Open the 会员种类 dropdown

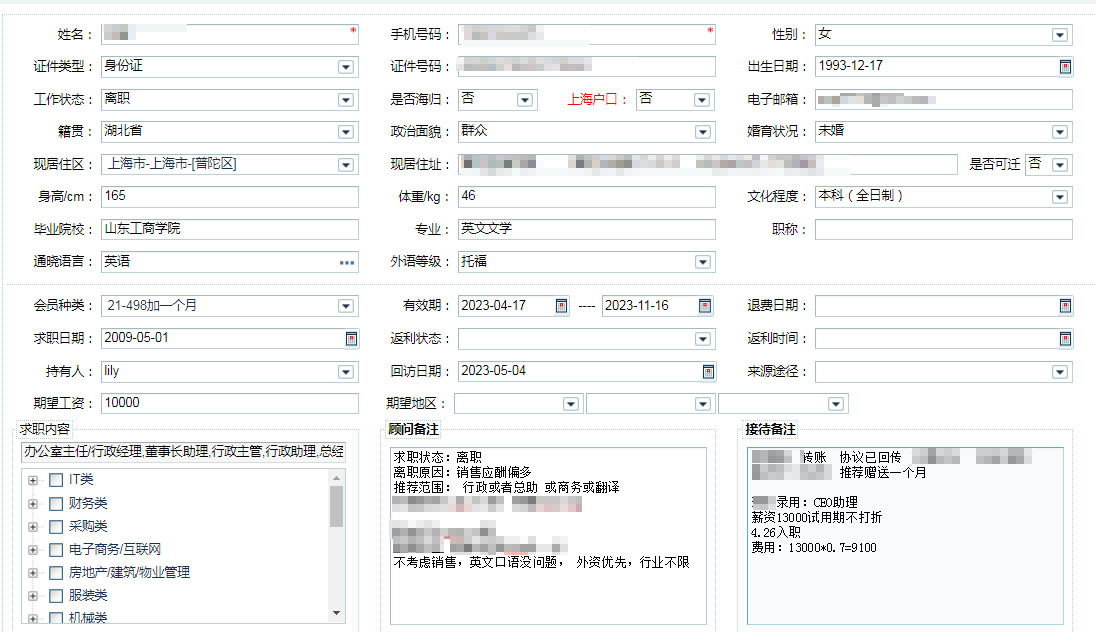pos(345,306)
